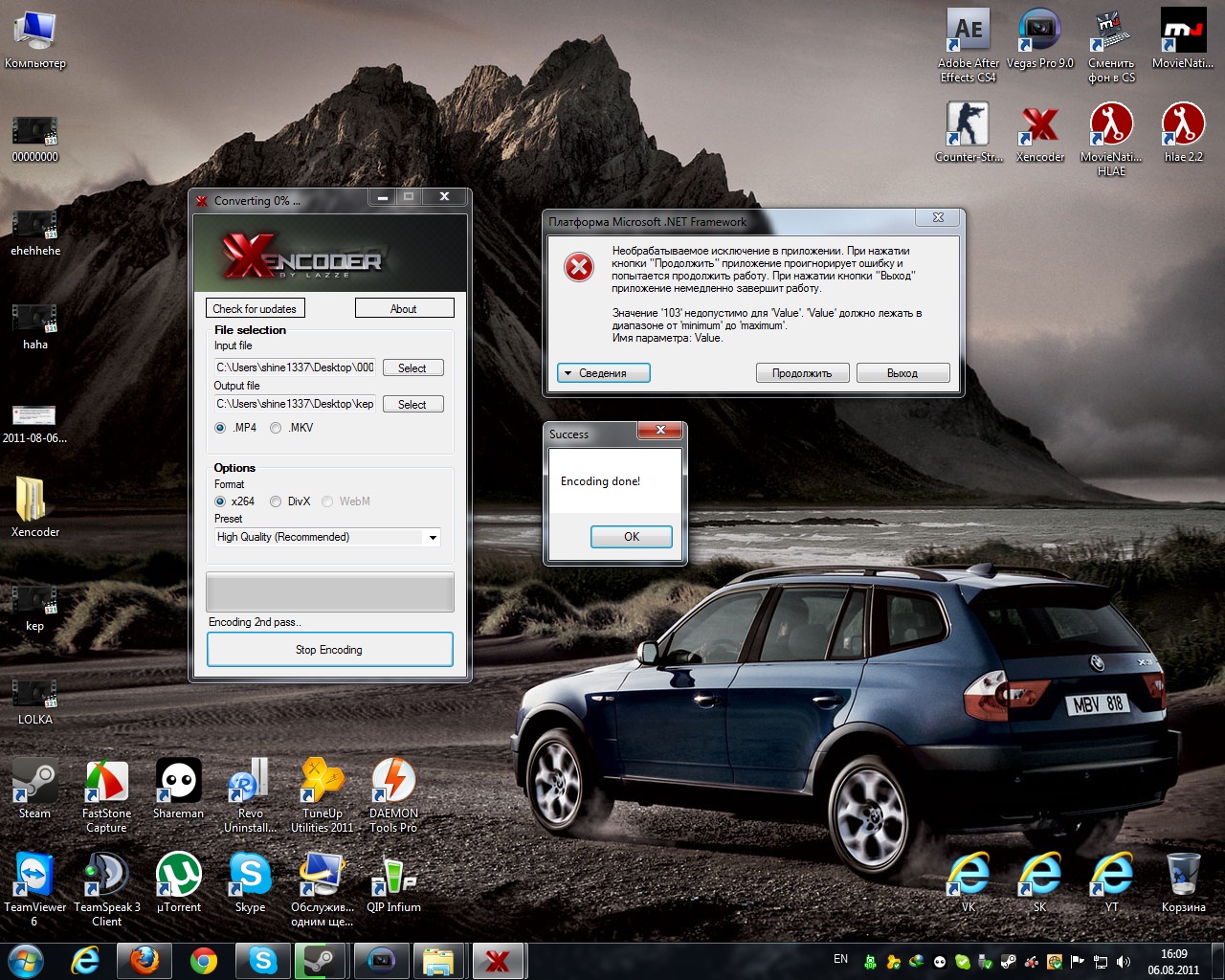Image resolution: width=1225 pixels, height=980 pixels.
Task: Confirm the Encoding done message with OK
Action: (x=632, y=537)
